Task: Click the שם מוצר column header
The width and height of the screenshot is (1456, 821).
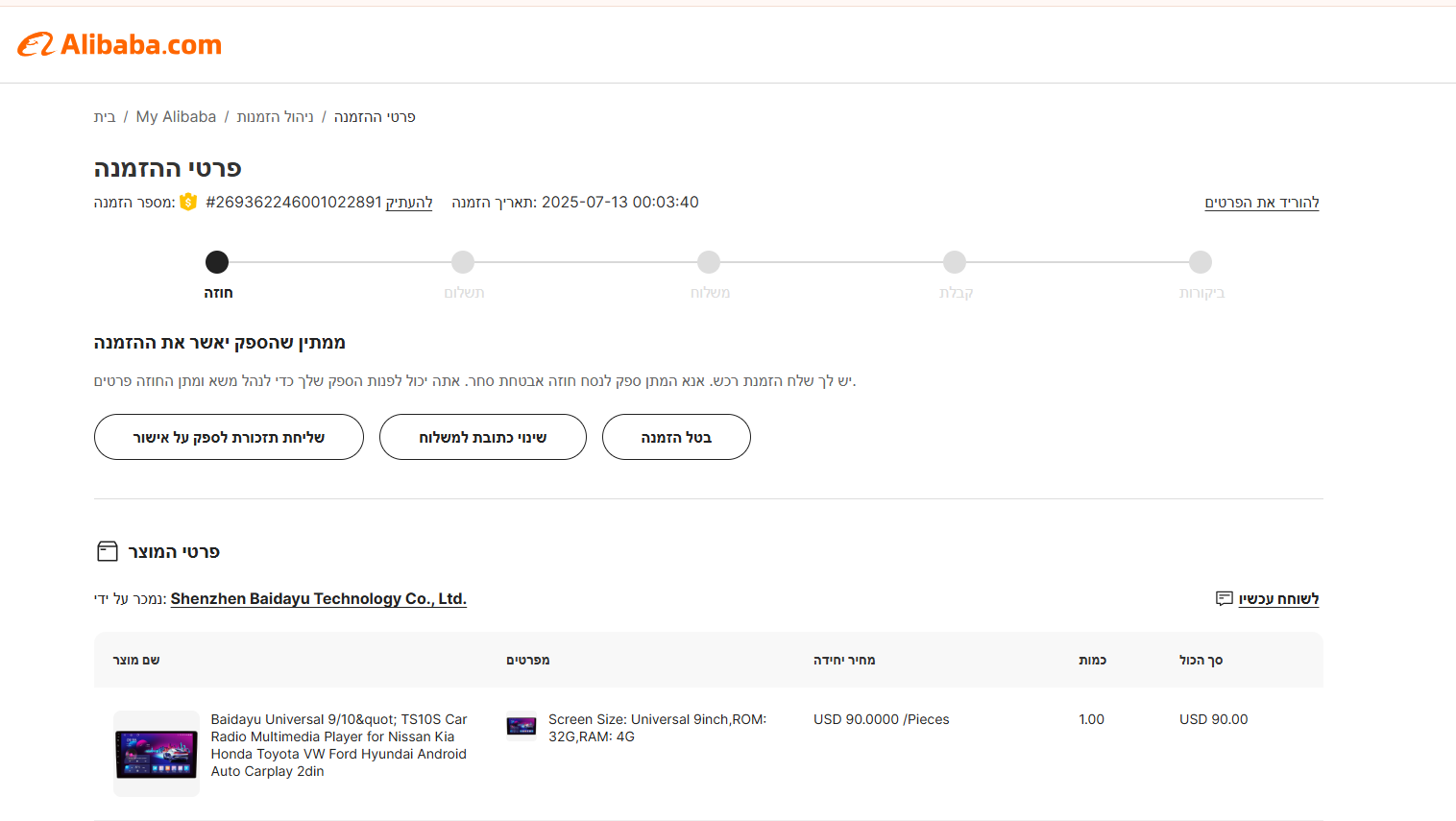Action: (136, 660)
